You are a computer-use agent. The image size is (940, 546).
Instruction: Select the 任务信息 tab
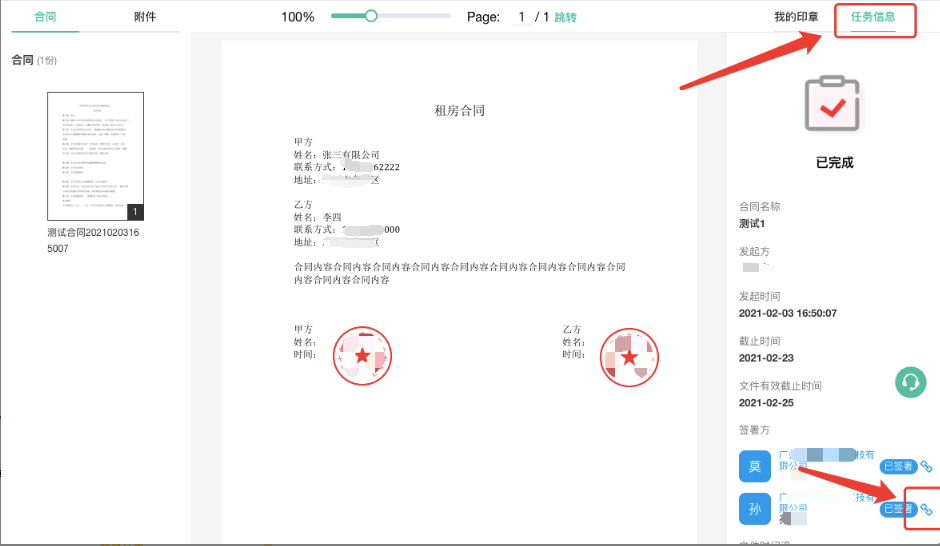click(873, 17)
